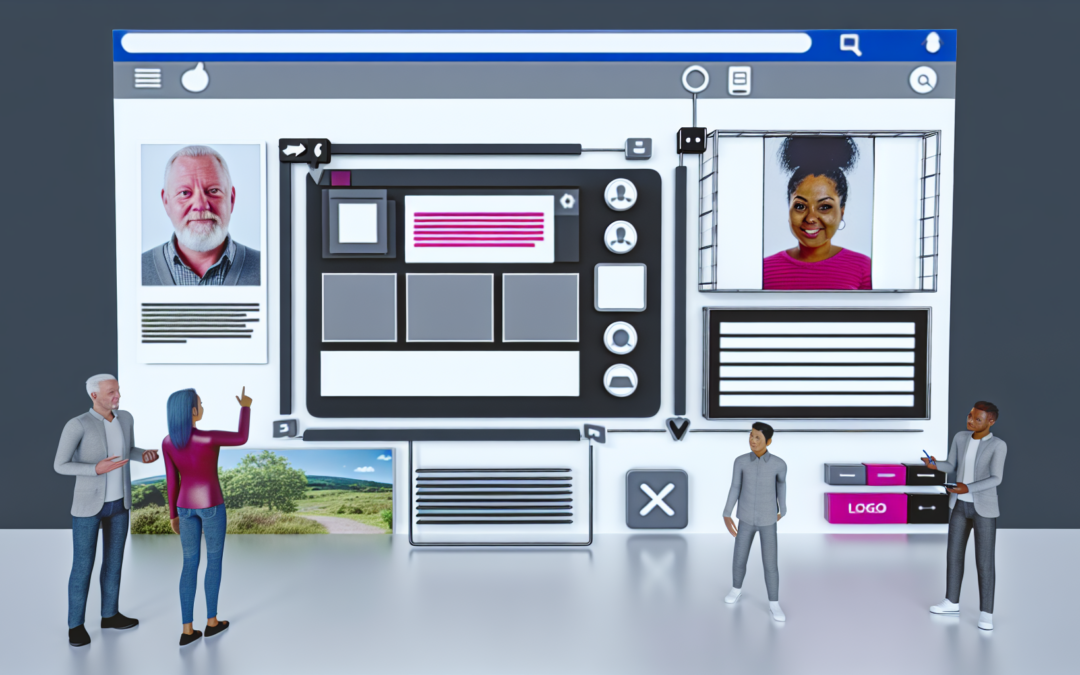Click the wide white field at dark panel bottom
1080x675 pixels.
click(450, 374)
